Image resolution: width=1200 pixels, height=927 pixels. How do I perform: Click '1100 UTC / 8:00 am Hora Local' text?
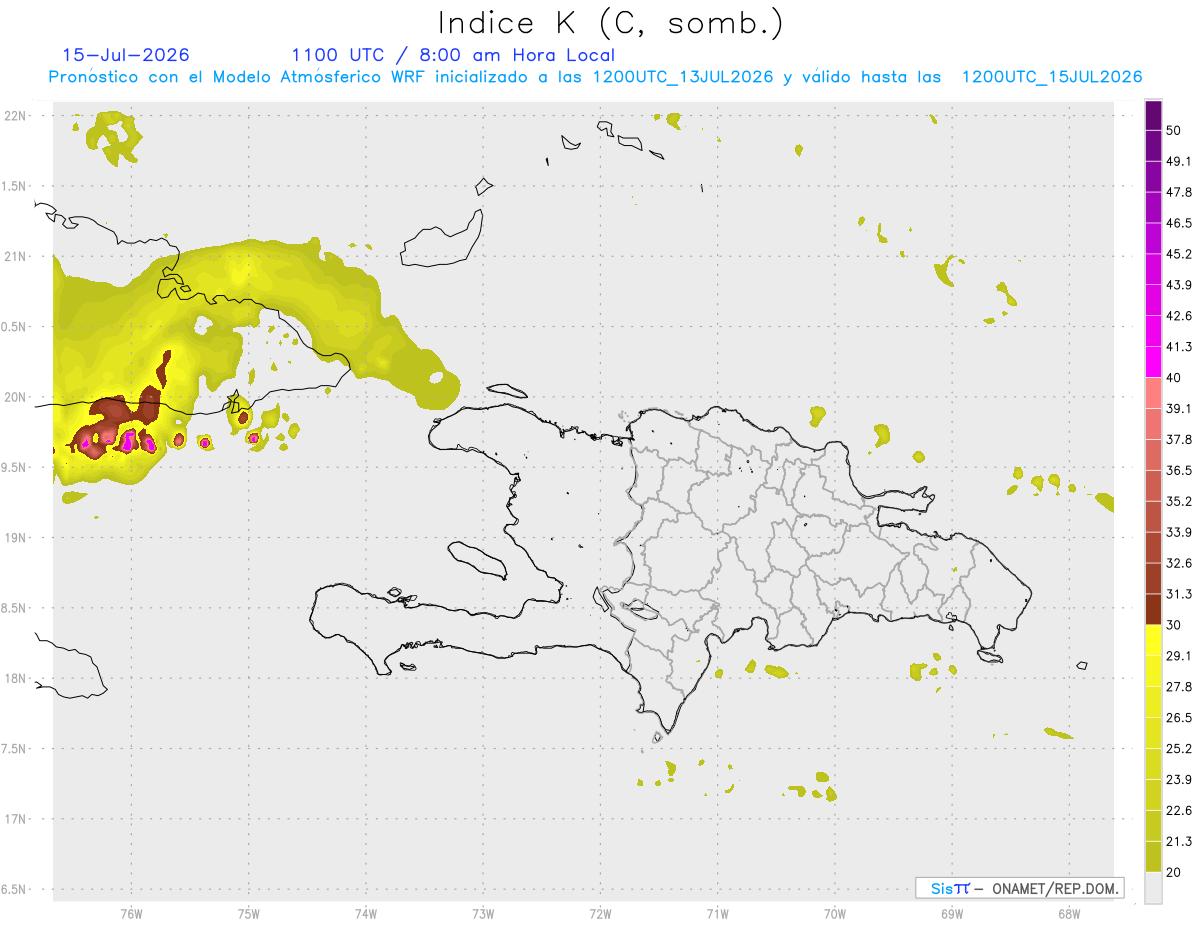[x=453, y=55]
